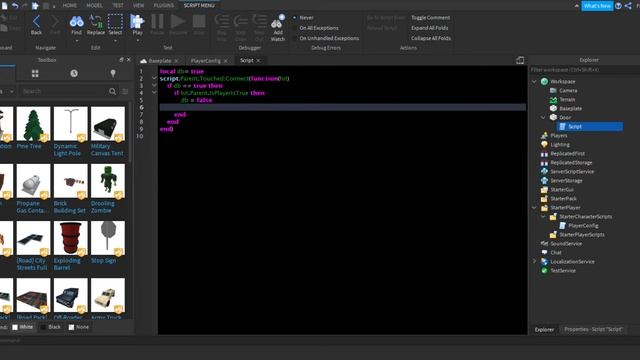This screenshot has width=640, height=360.
Task: Open the toolbox Creations lightbulb tab icon
Action: 113,73
